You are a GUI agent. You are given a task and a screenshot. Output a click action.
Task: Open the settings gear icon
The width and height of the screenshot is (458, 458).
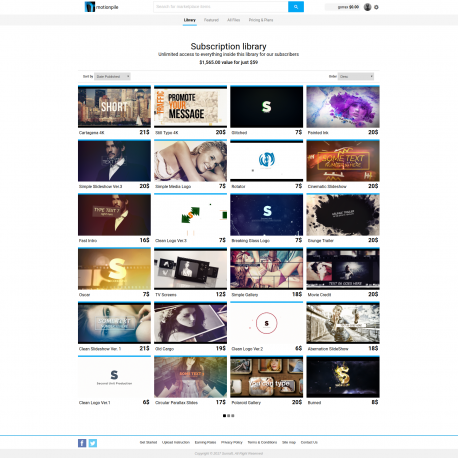tap(376, 7)
